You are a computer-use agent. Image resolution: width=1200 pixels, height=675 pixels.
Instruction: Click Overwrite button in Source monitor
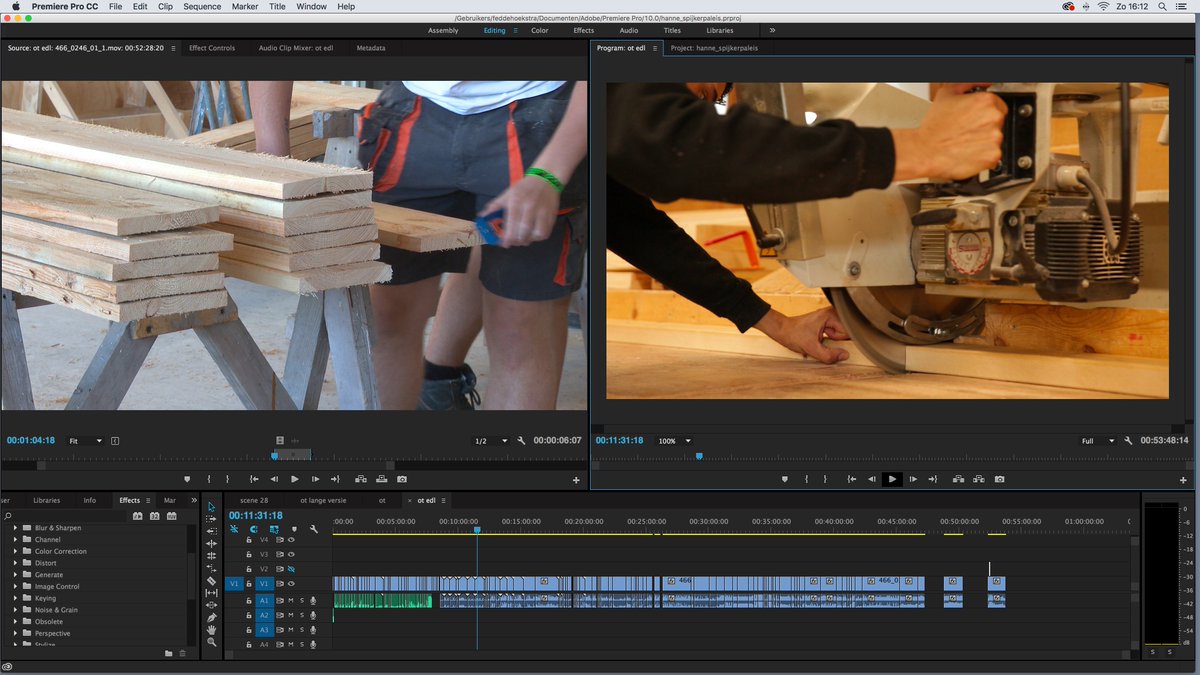[x=381, y=479]
